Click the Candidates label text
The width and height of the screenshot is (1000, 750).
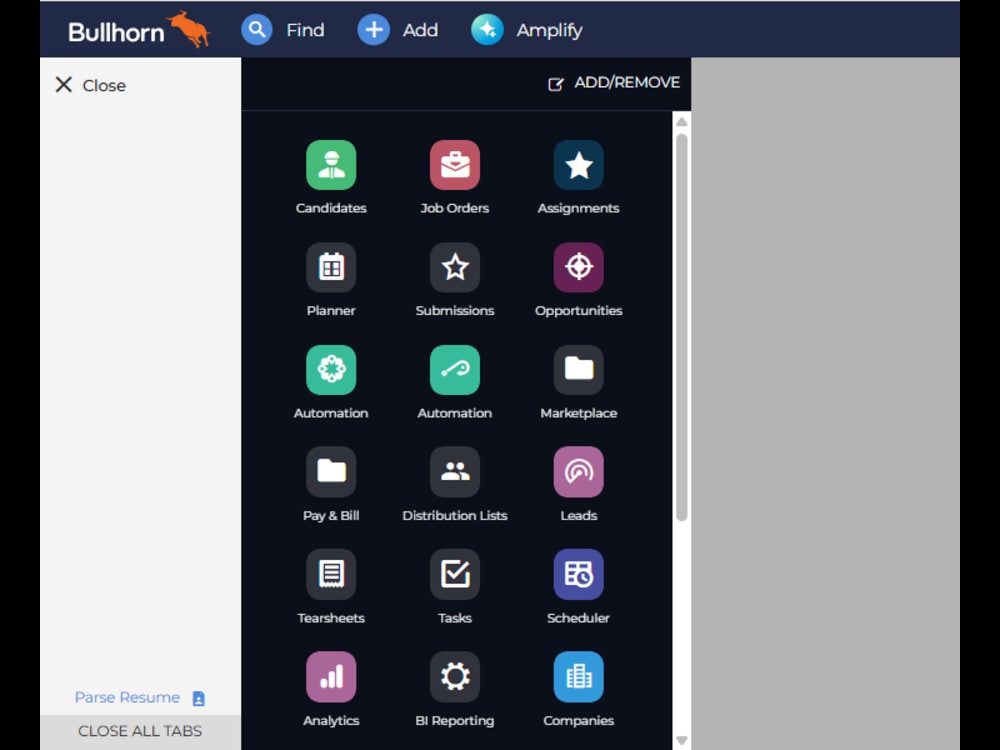coord(331,208)
